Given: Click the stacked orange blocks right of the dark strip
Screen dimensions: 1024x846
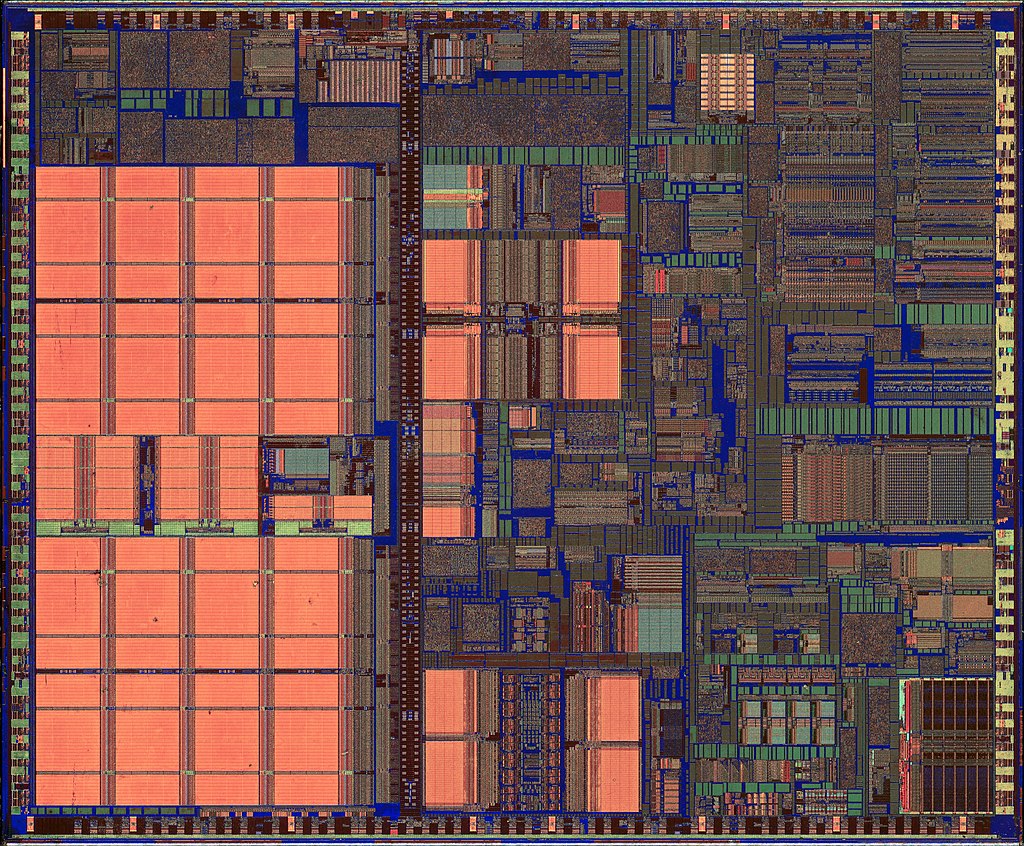Looking at the screenshot, I should tap(447, 468).
